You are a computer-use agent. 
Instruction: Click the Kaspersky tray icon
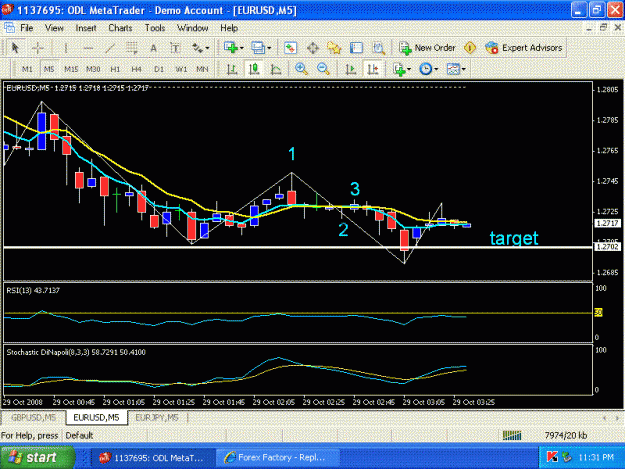tap(552, 457)
